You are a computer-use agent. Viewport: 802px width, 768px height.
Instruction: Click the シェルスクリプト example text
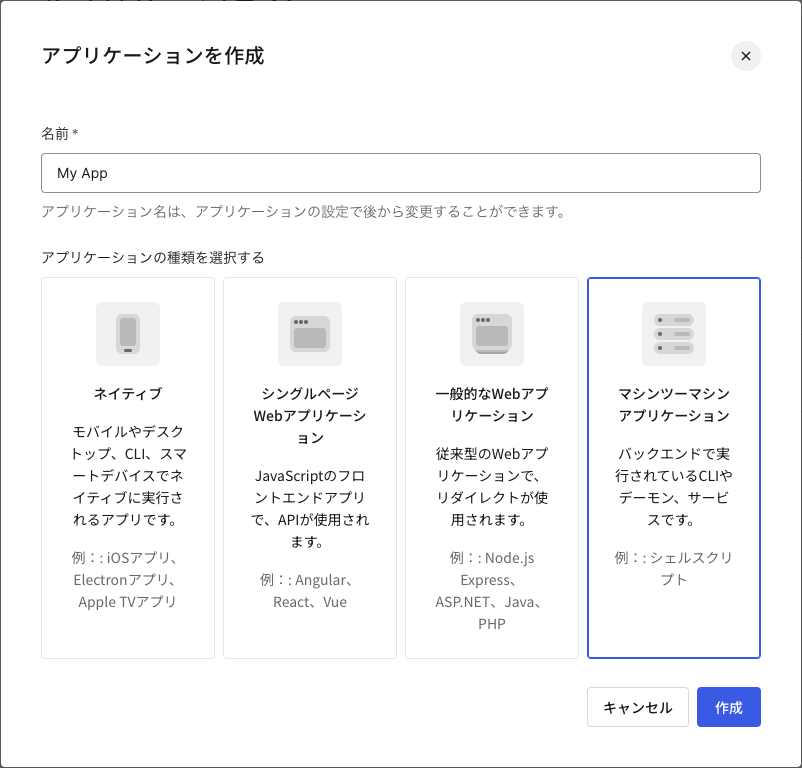click(674, 569)
